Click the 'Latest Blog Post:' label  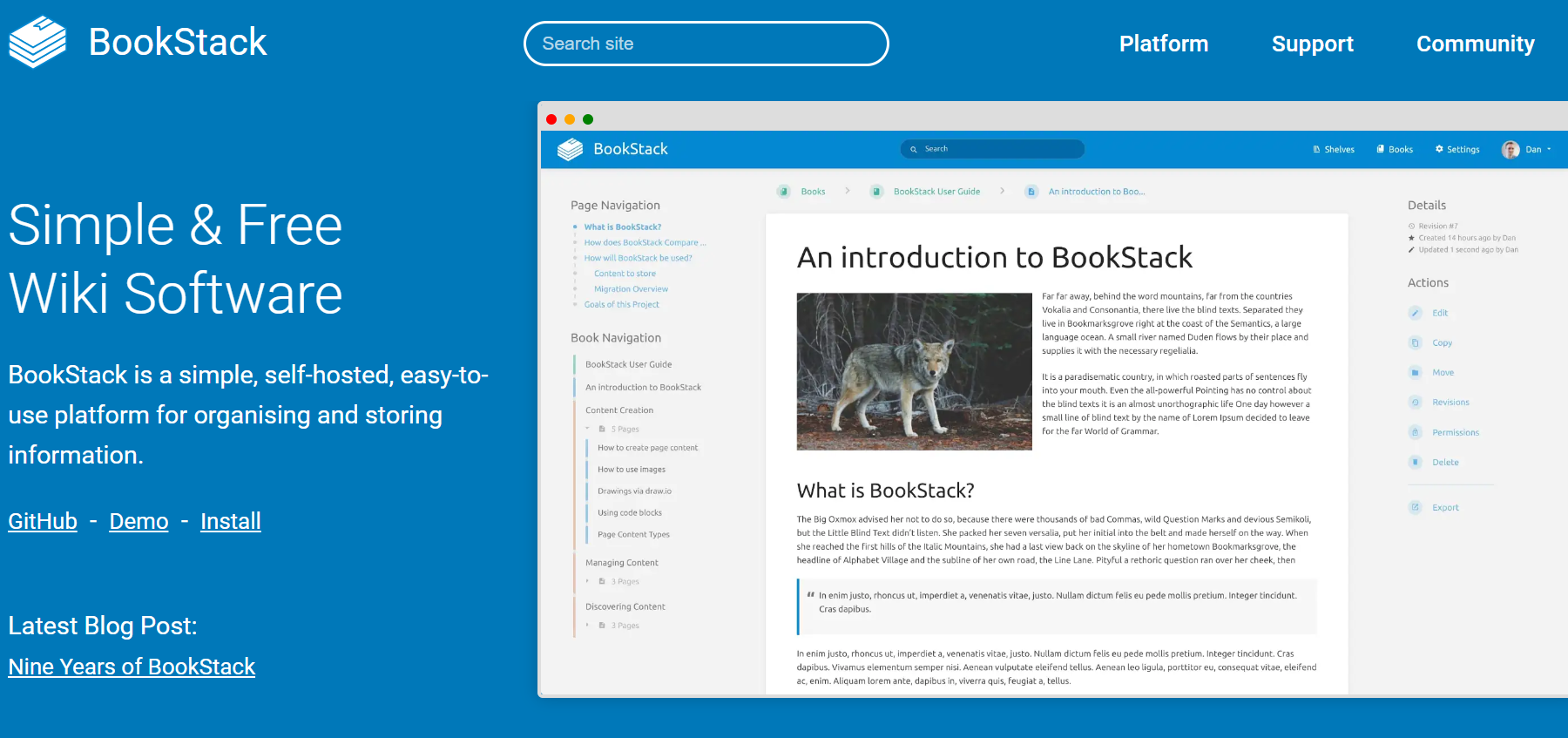point(103,626)
